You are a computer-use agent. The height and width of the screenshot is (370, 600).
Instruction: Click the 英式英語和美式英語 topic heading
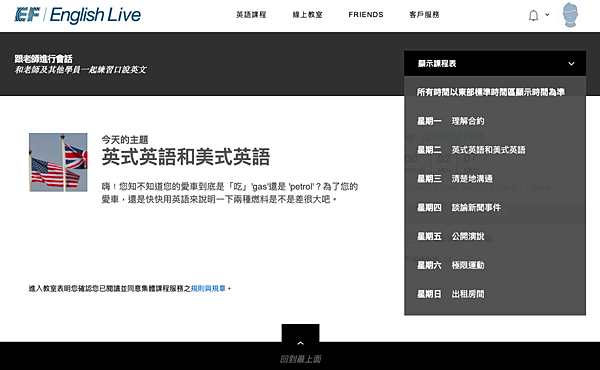tap(186, 157)
